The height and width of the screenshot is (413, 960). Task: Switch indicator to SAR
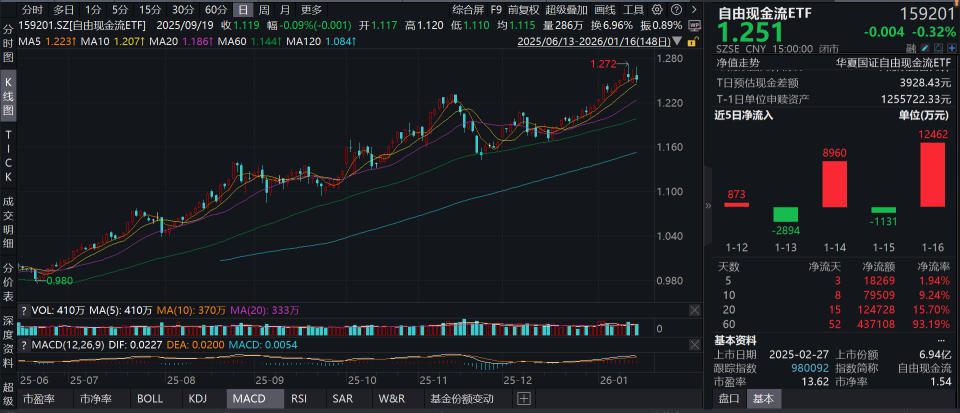(x=342, y=399)
